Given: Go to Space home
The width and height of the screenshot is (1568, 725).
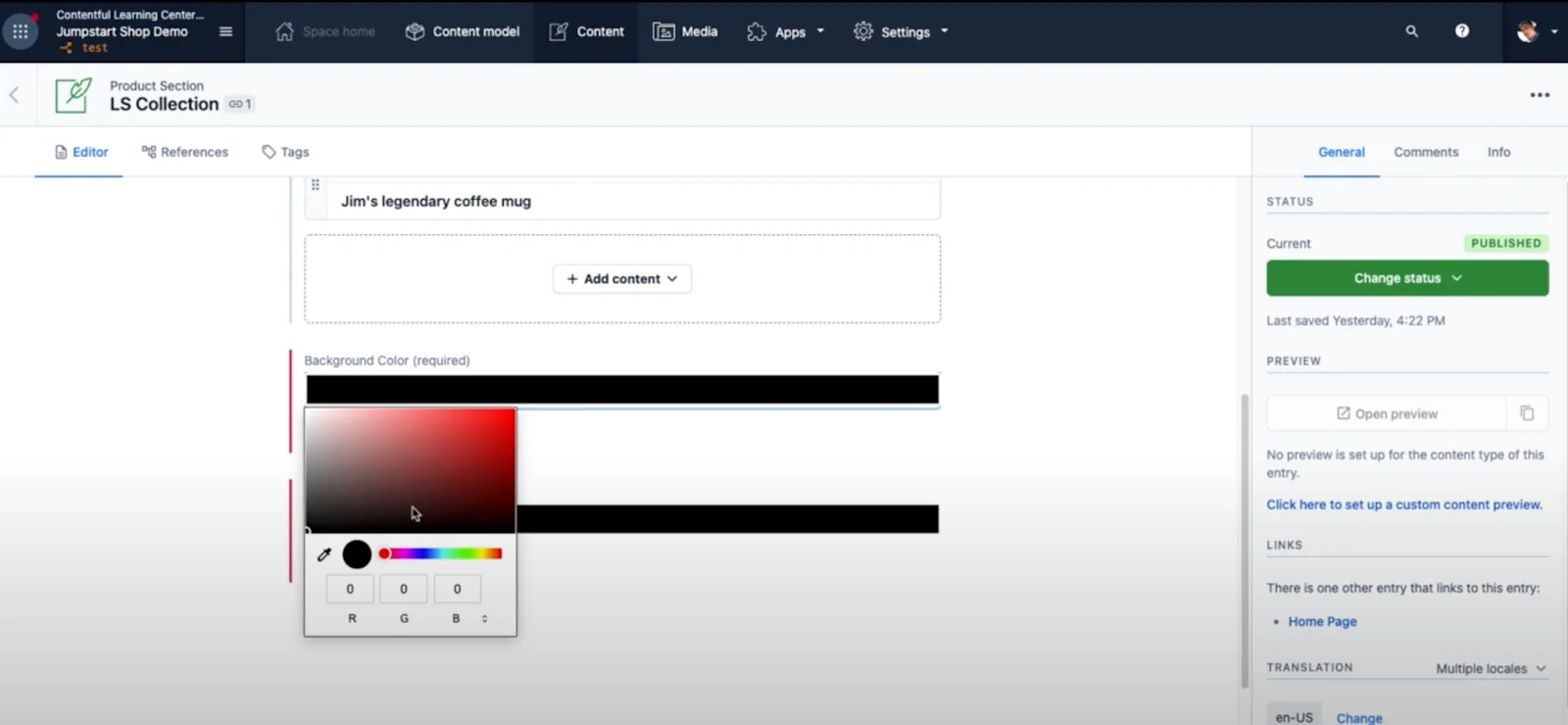Looking at the screenshot, I should click(325, 31).
